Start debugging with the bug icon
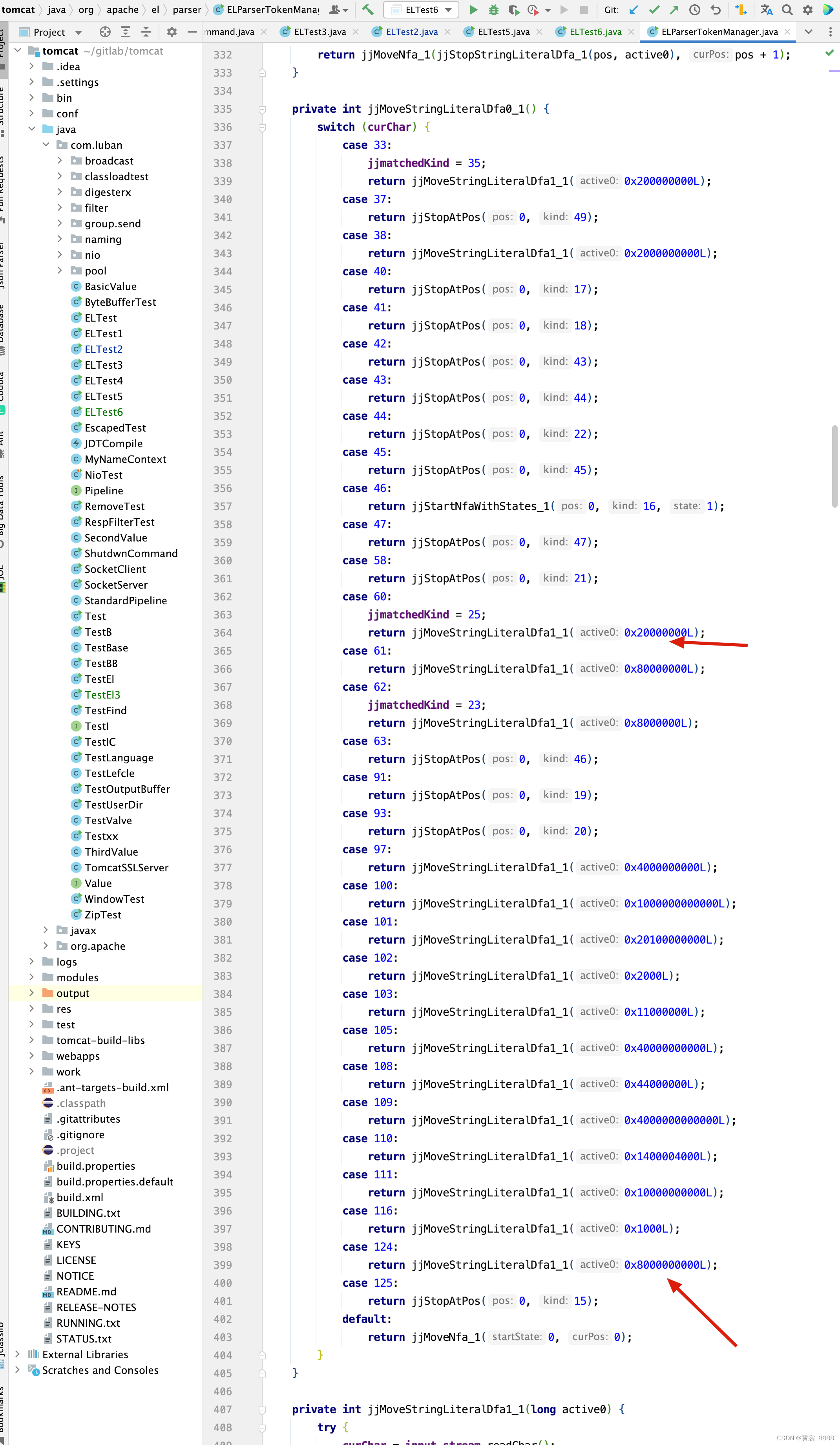Image resolution: width=840 pixels, height=1445 pixels. coord(493,10)
